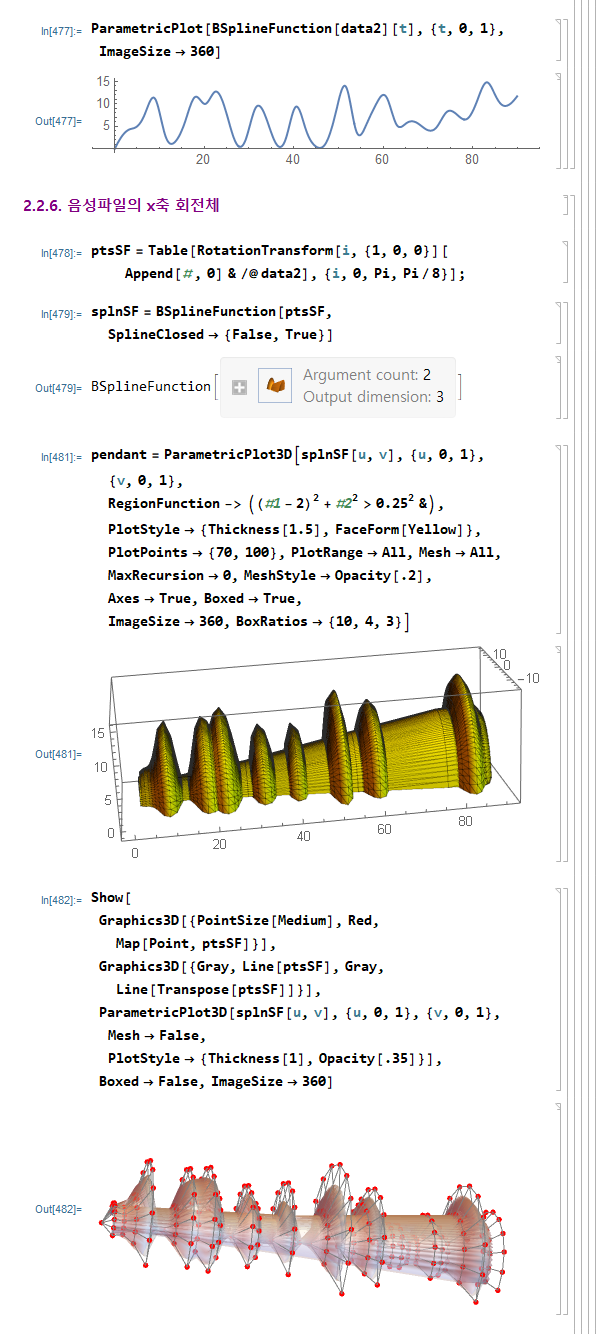Click 'Axes → True' option text
Screen dimensions: 600x1334
coord(151,599)
